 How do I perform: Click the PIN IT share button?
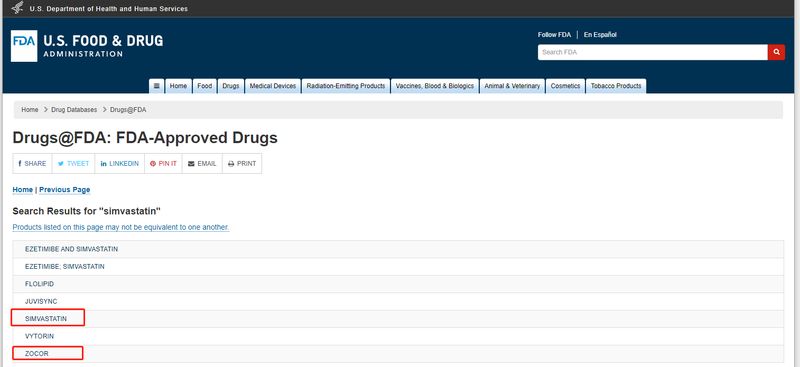163,164
